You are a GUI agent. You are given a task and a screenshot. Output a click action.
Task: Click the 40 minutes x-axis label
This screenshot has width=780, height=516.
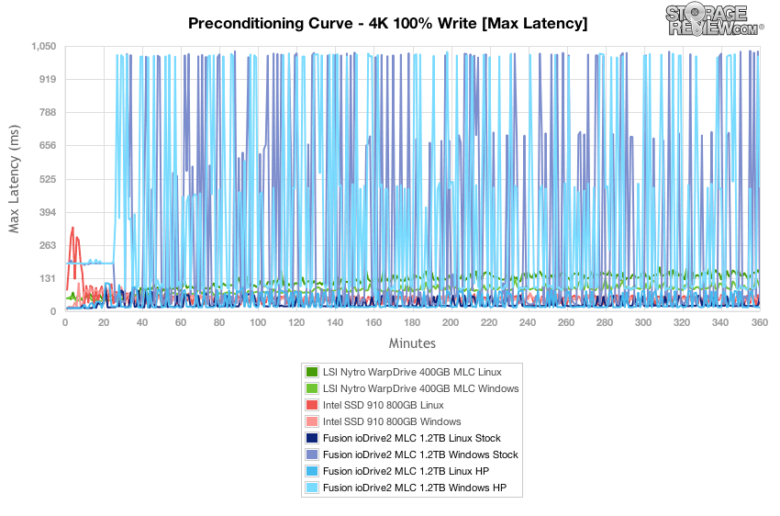click(x=142, y=322)
